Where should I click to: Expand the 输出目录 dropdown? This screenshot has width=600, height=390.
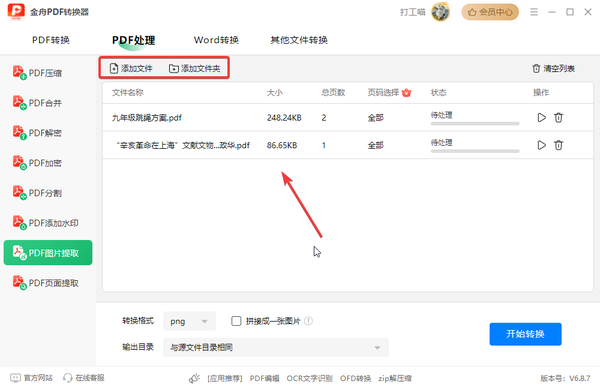(276, 347)
